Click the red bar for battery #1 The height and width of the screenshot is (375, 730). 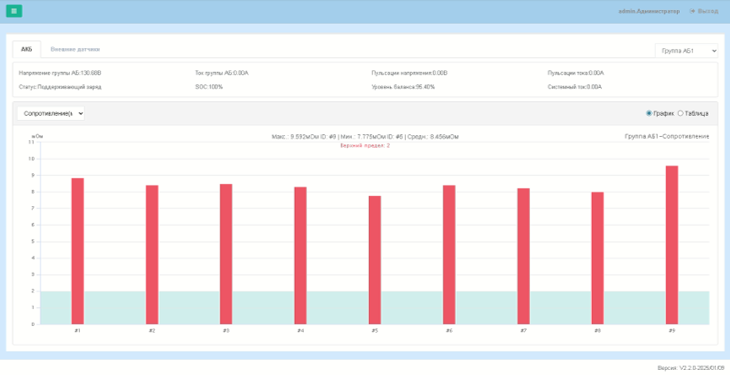point(78,251)
